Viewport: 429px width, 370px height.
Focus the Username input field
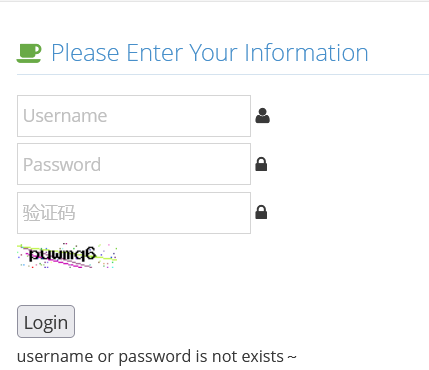tap(134, 116)
